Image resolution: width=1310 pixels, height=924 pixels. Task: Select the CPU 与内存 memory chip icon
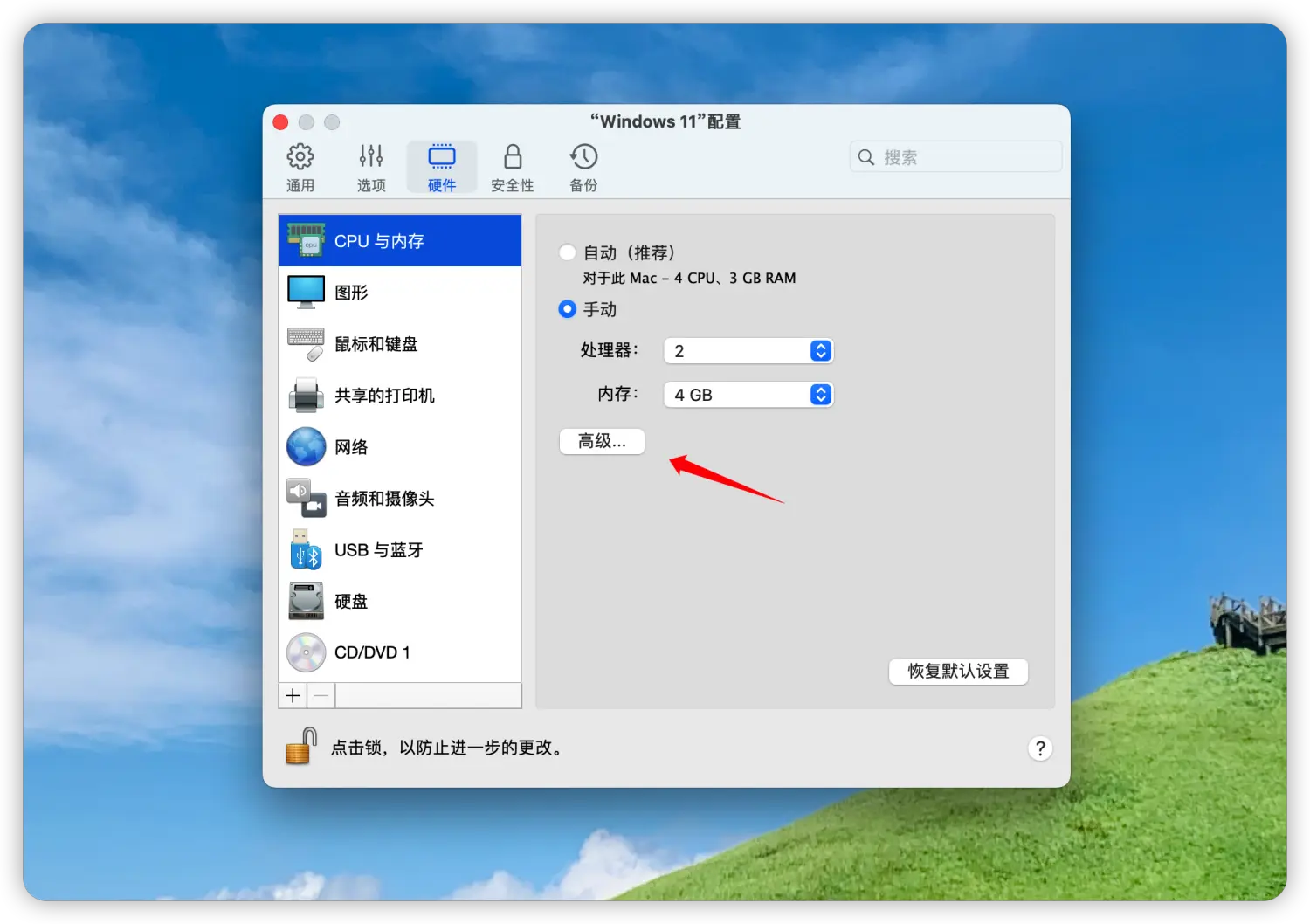tap(307, 241)
